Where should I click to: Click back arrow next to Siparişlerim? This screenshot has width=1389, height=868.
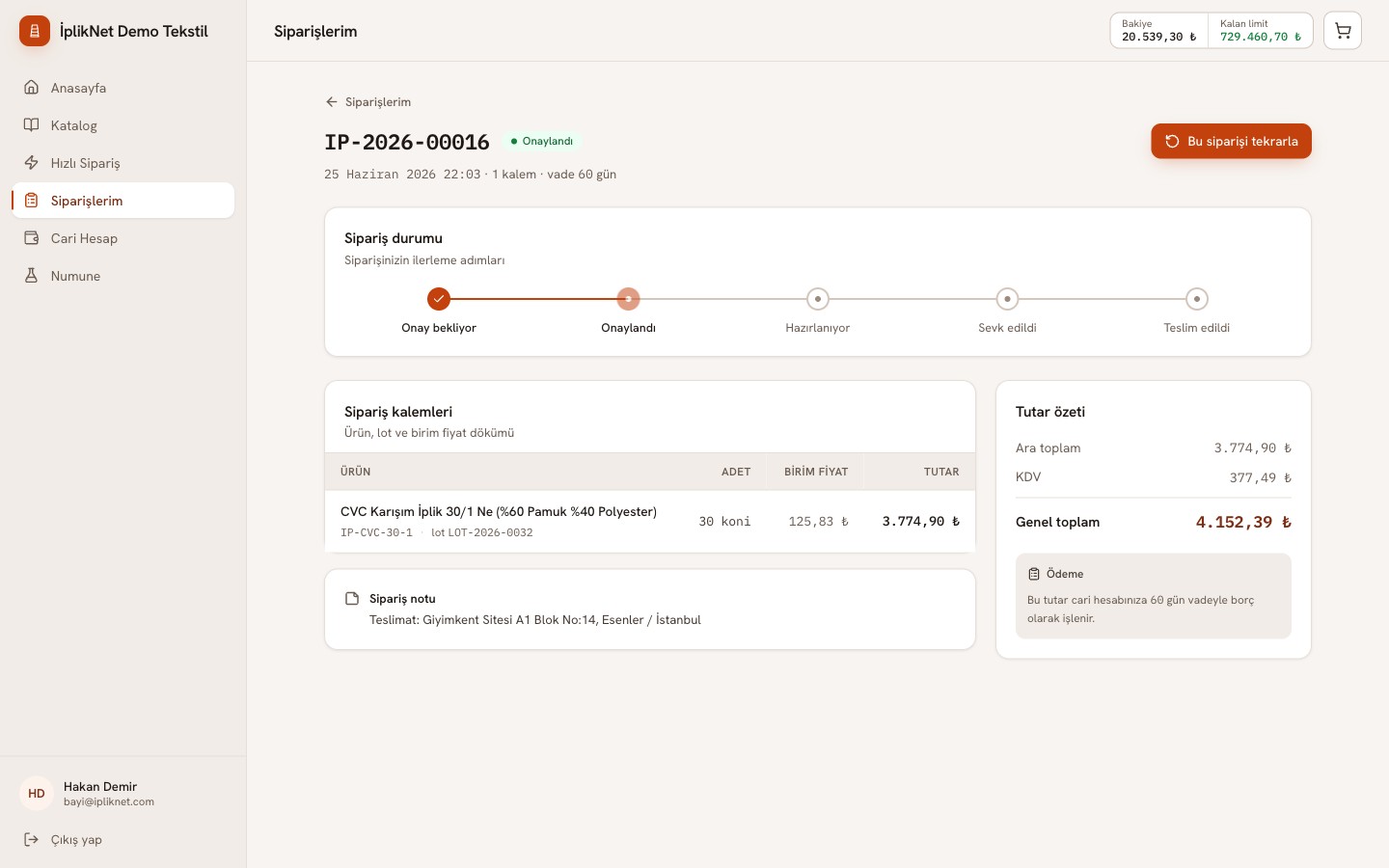click(x=332, y=101)
